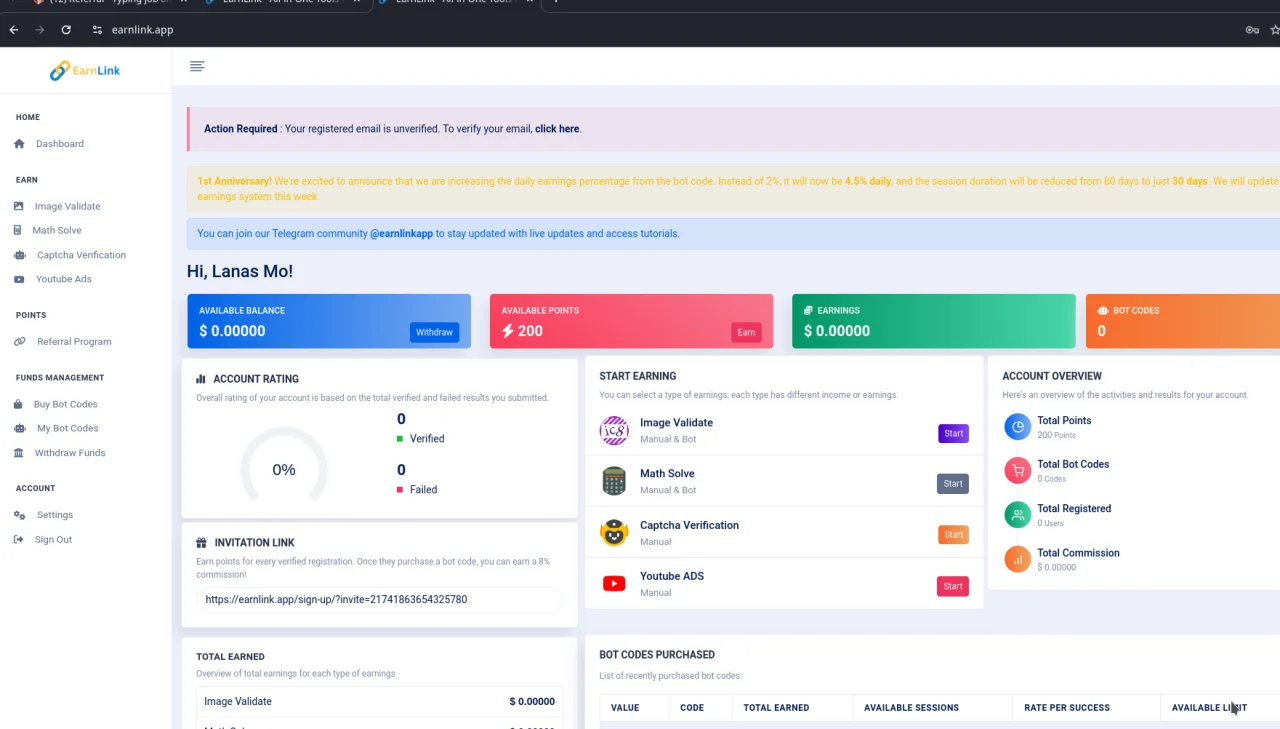
Task: Click the Dashboard home icon
Action: (19, 144)
